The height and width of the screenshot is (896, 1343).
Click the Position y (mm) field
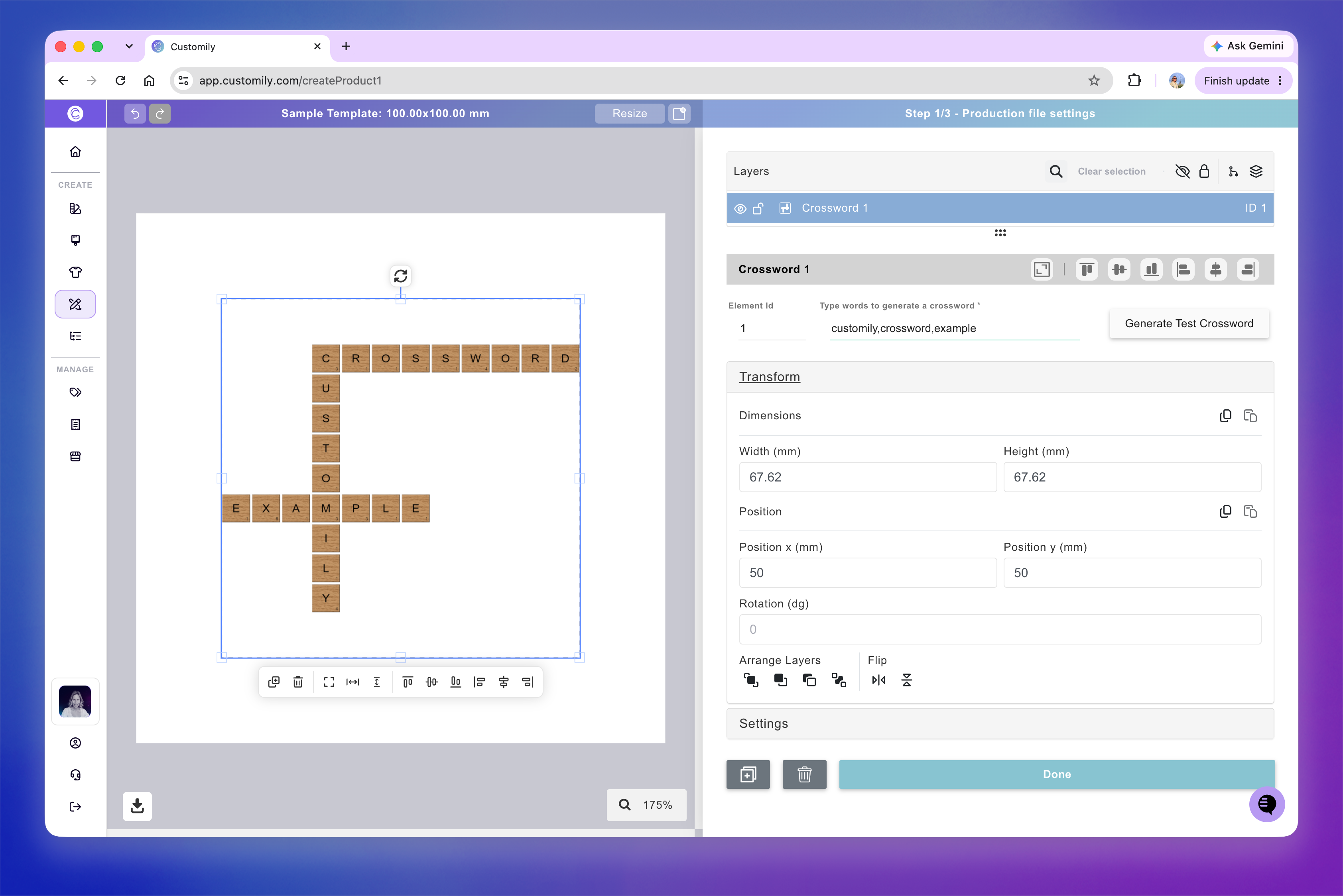[x=1132, y=573]
